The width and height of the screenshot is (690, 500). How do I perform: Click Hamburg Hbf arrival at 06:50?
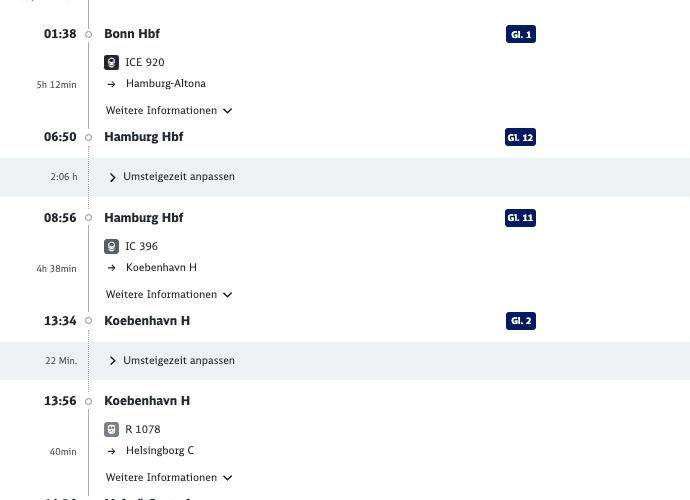coord(143,137)
